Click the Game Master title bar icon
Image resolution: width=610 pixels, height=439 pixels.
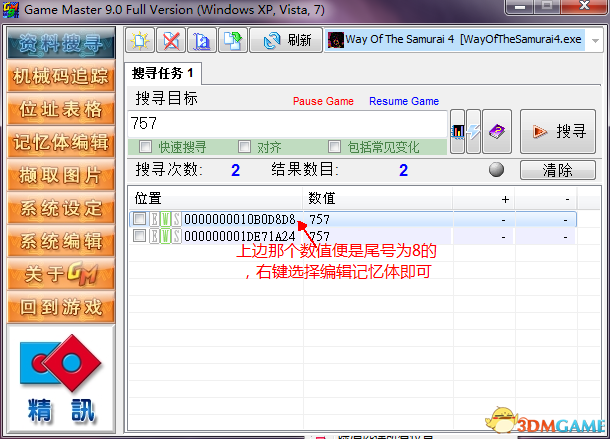pos(11,9)
